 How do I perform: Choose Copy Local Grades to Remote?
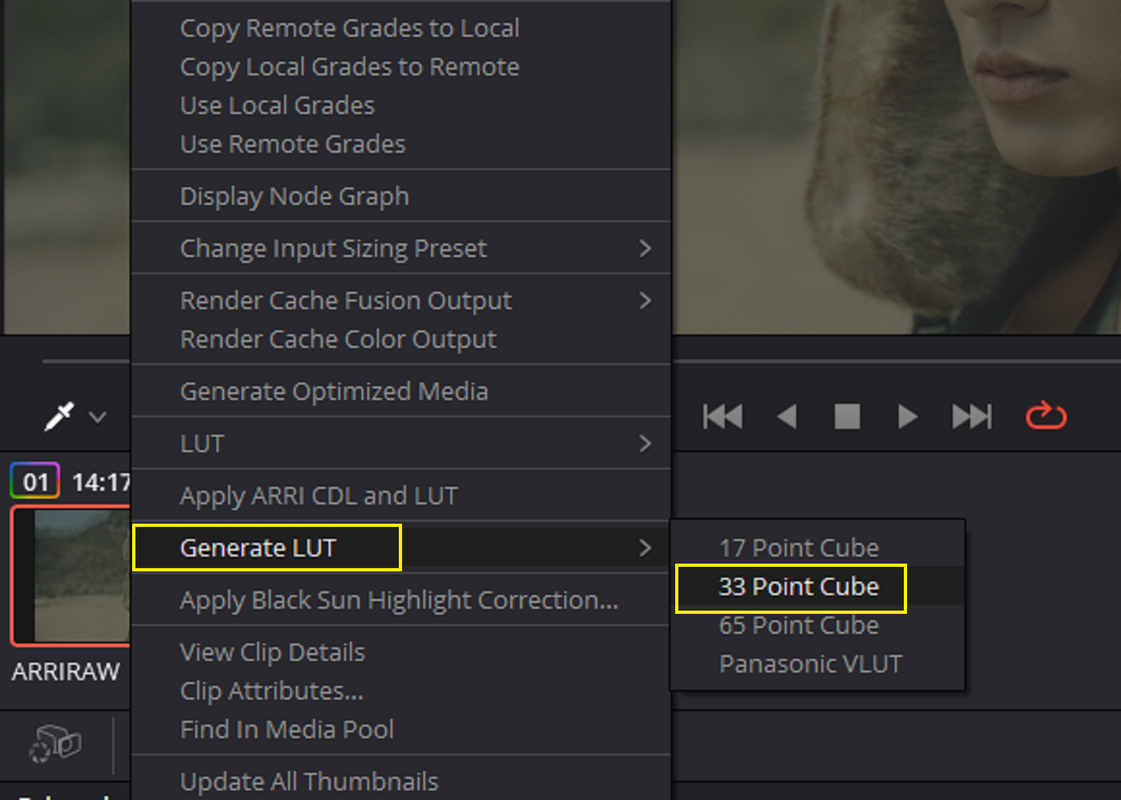pyautogui.click(x=401, y=66)
